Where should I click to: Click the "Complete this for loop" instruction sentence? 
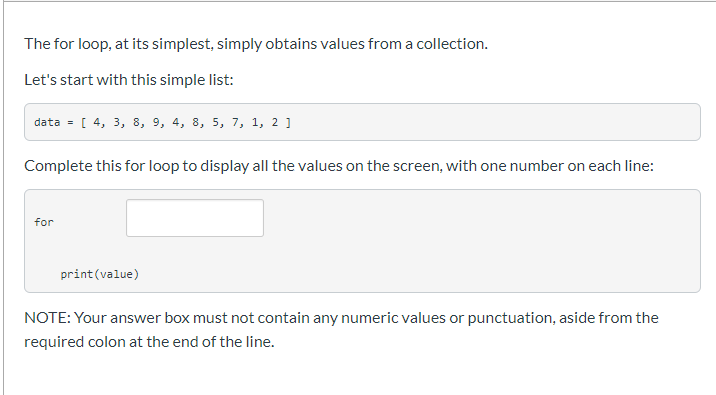(x=339, y=166)
